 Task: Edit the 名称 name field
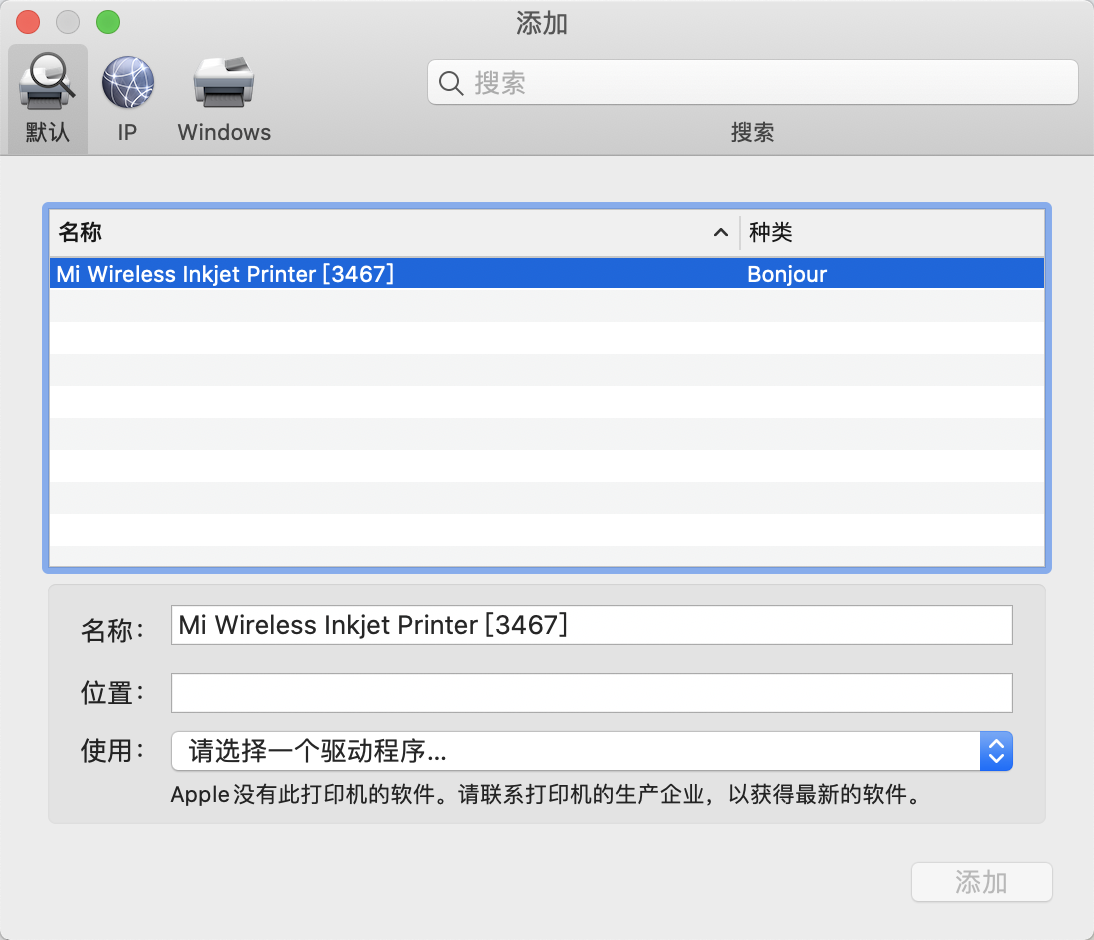[x=592, y=625]
